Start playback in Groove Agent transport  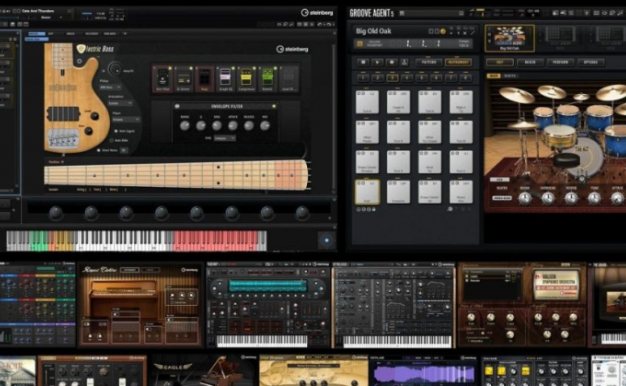377,62
